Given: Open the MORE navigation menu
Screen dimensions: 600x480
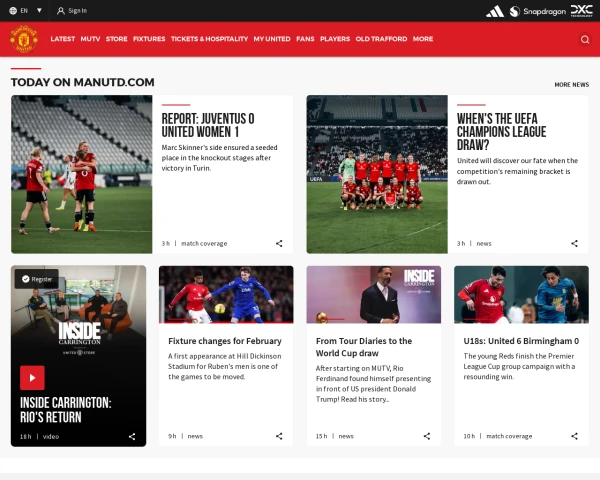Looking at the screenshot, I should (x=423, y=39).
